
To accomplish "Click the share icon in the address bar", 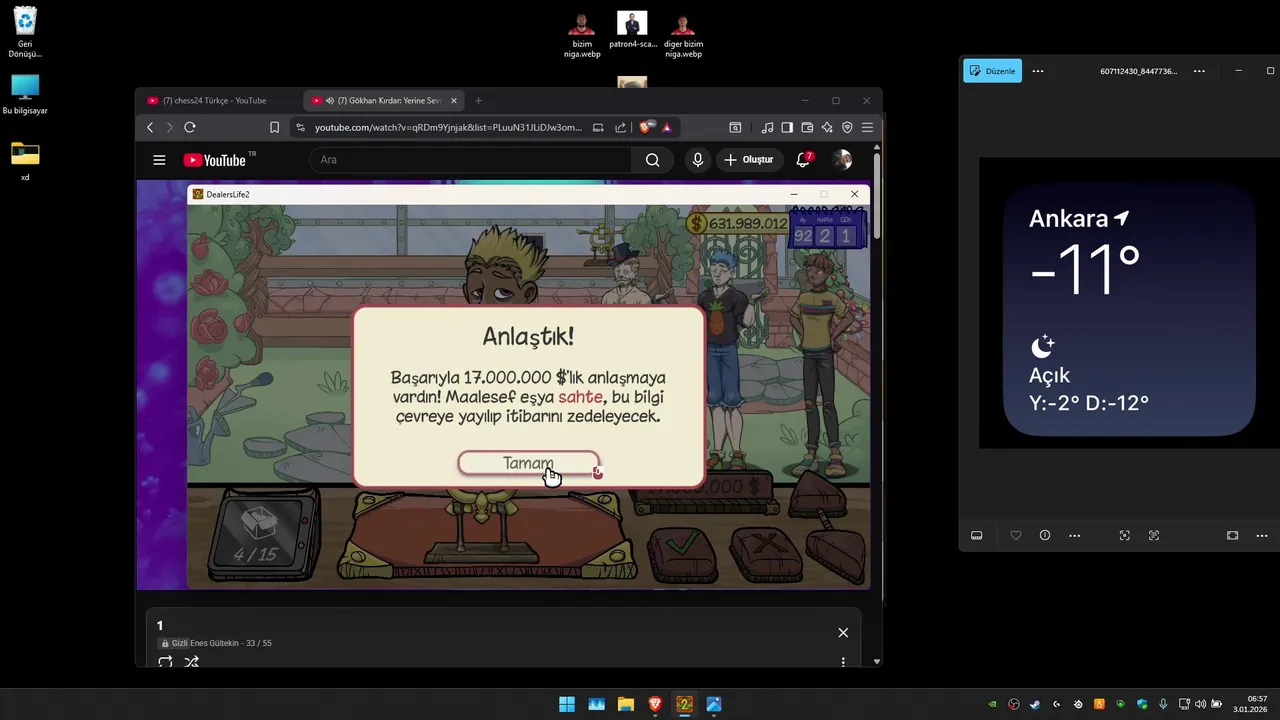I will coord(620,128).
